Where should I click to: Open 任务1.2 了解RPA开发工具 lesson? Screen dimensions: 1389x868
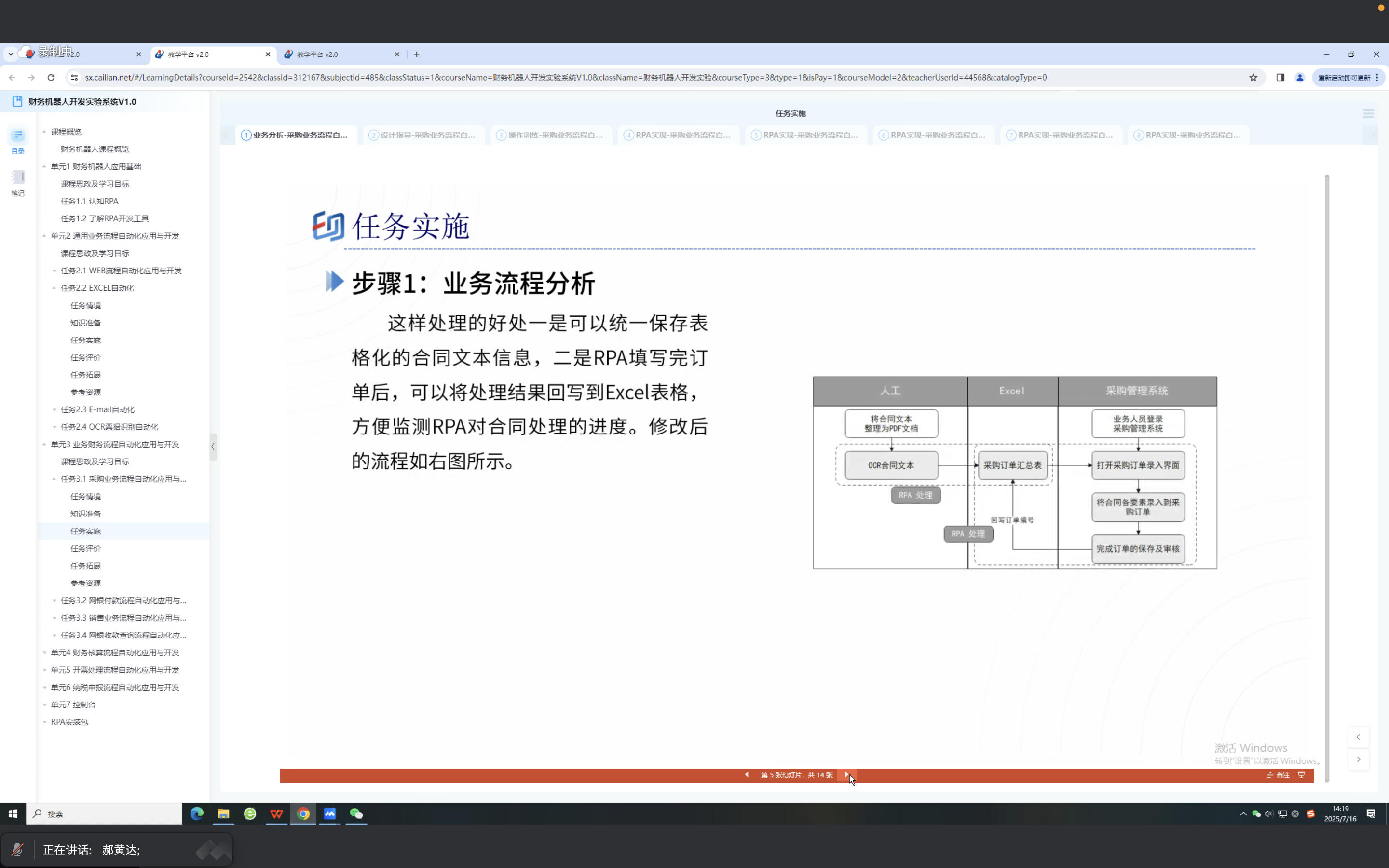[x=105, y=219]
